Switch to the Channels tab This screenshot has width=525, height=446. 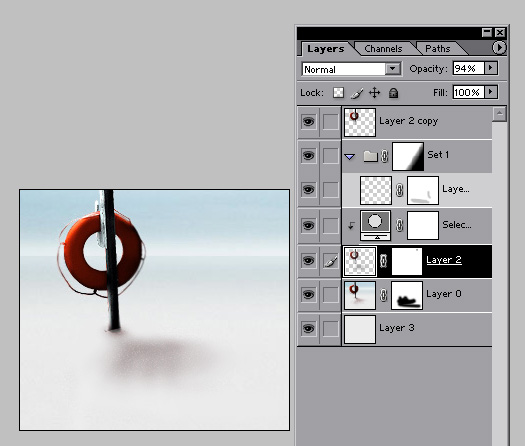[x=383, y=49]
